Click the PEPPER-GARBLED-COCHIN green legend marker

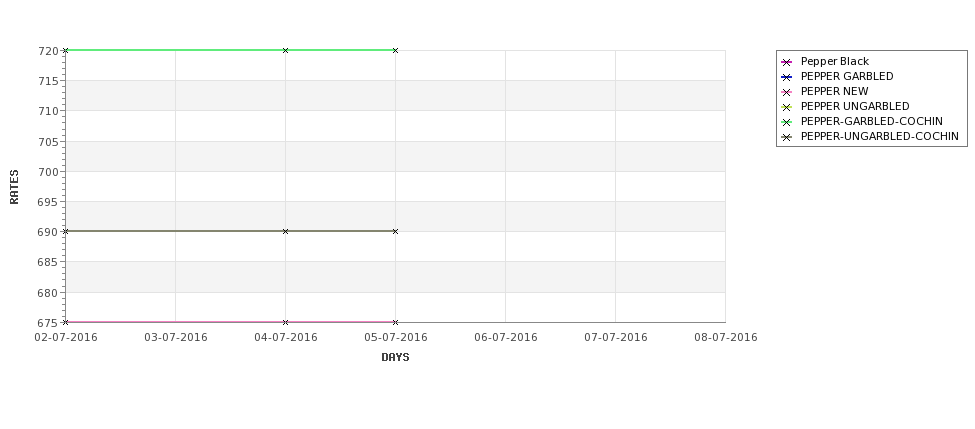pyautogui.click(x=787, y=122)
